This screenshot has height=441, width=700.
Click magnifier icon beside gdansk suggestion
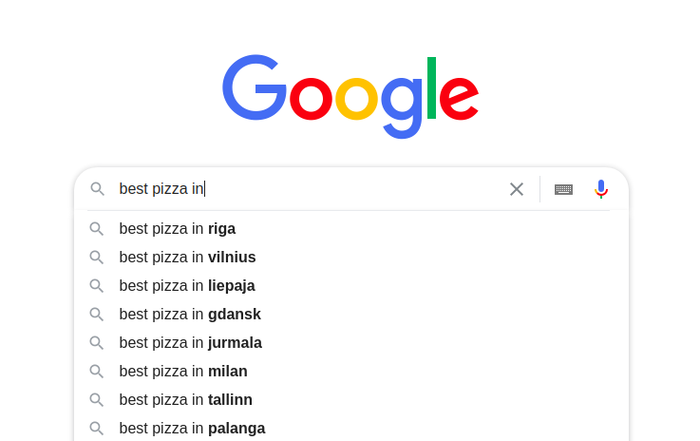[x=96, y=314]
